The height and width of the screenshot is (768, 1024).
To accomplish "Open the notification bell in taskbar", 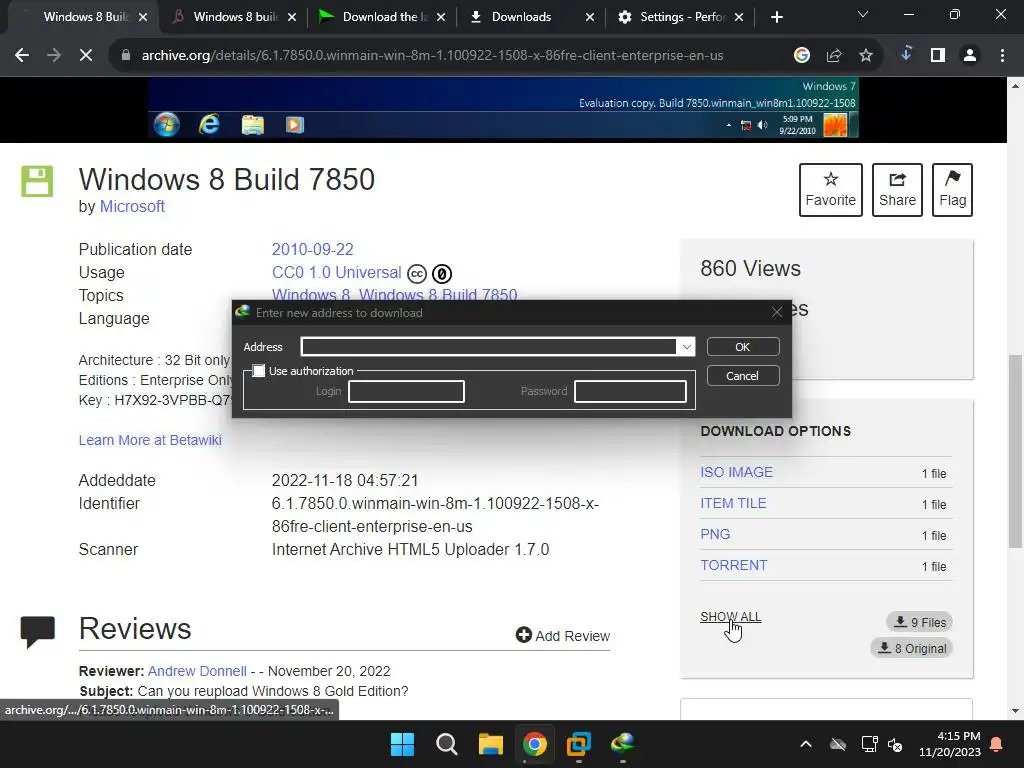I will [x=997, y=744].
